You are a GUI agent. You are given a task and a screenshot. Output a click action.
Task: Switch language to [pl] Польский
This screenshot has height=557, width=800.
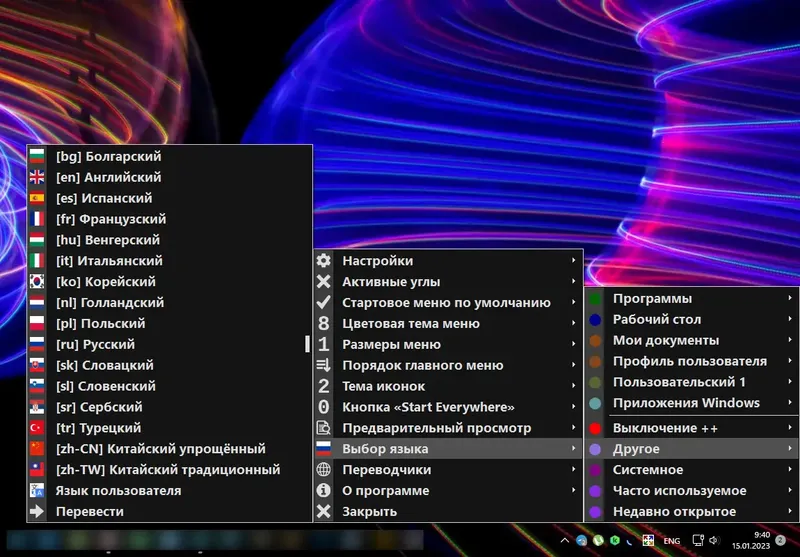tap(169, 323)
